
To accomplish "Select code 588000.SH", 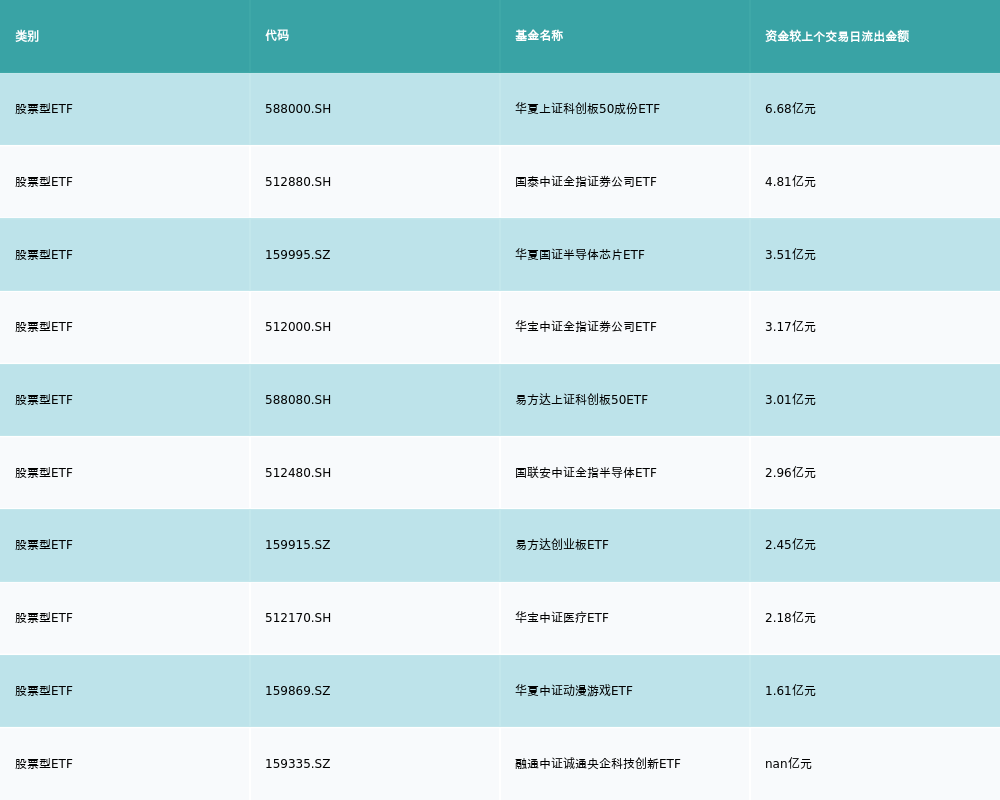I will [298, 109].
